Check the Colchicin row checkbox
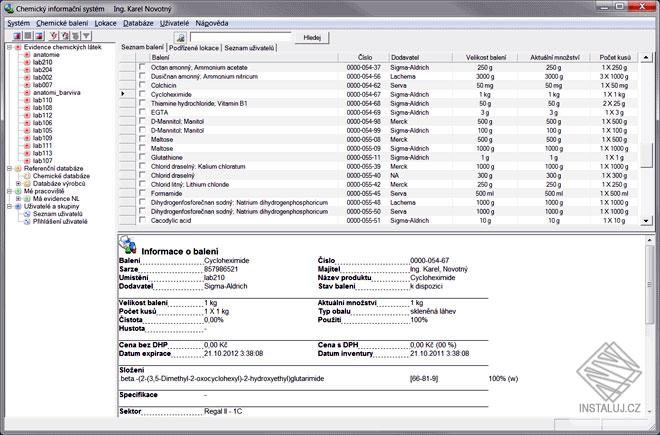 click(142, 84)
